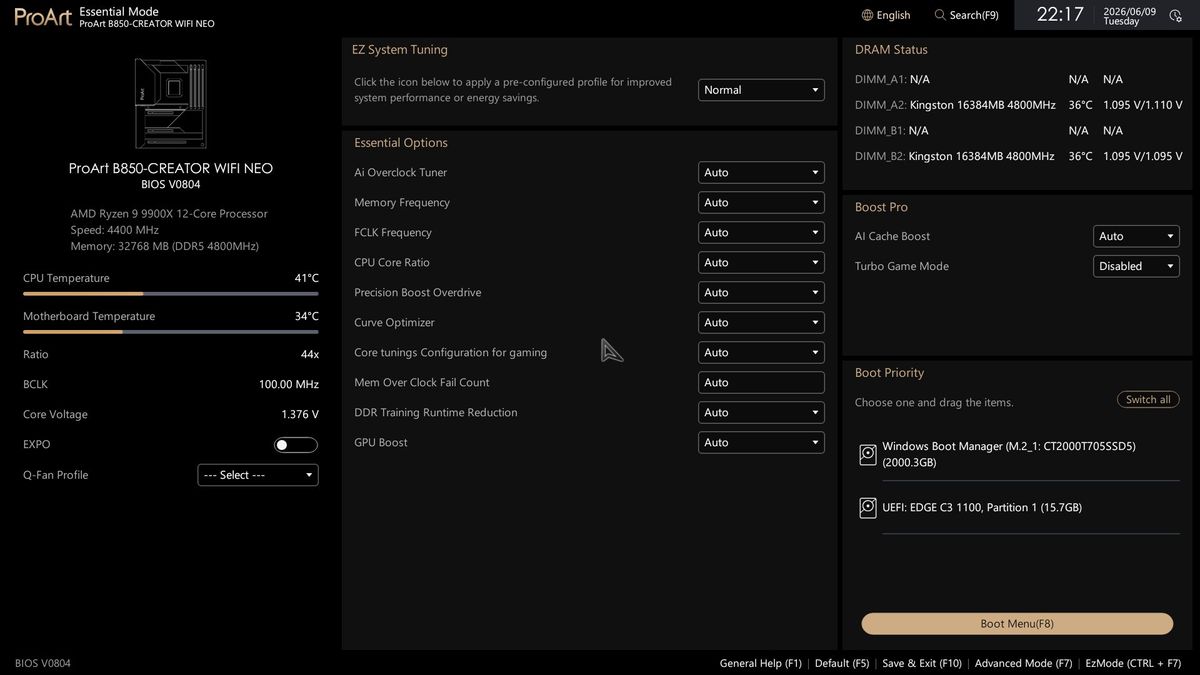Open the Turbo Game Mode dropdown
This screenshot has height=675, width=1200.
pyautogui.click(x=1136, y=266)
